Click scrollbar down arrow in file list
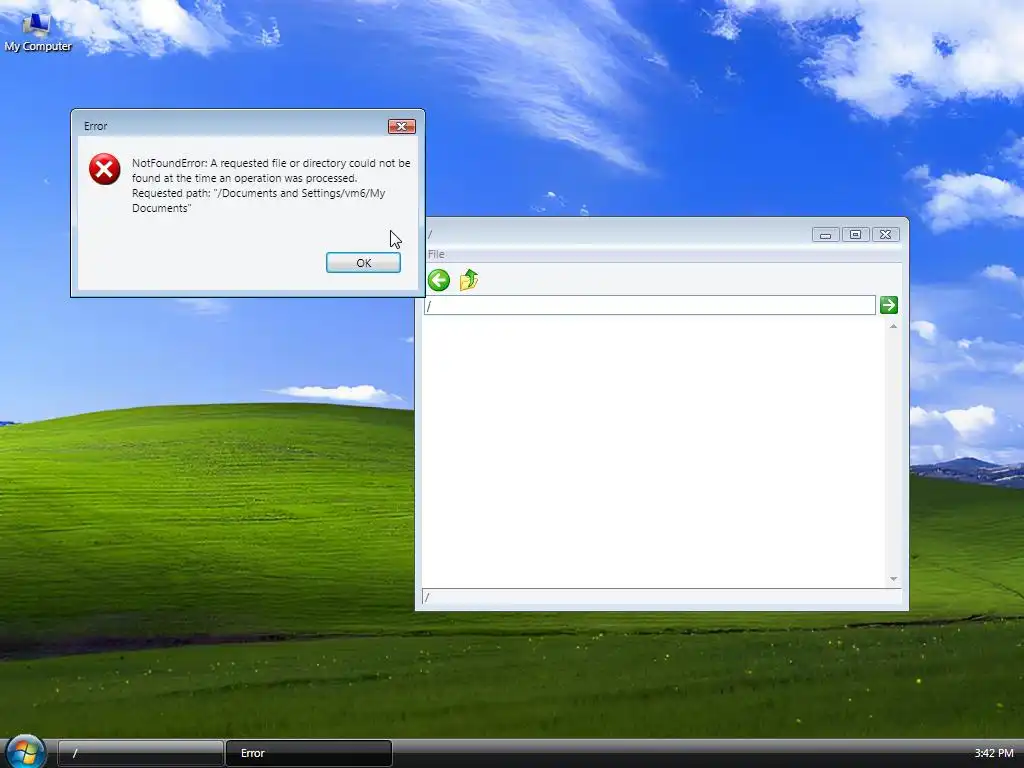The width and height of the screenshot is (1024, 768). pos(893,579)
